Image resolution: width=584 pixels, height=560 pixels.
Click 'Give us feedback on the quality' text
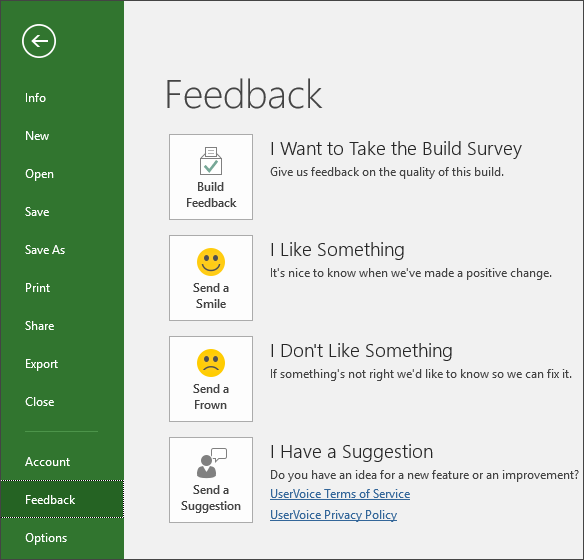pos(387,172)
